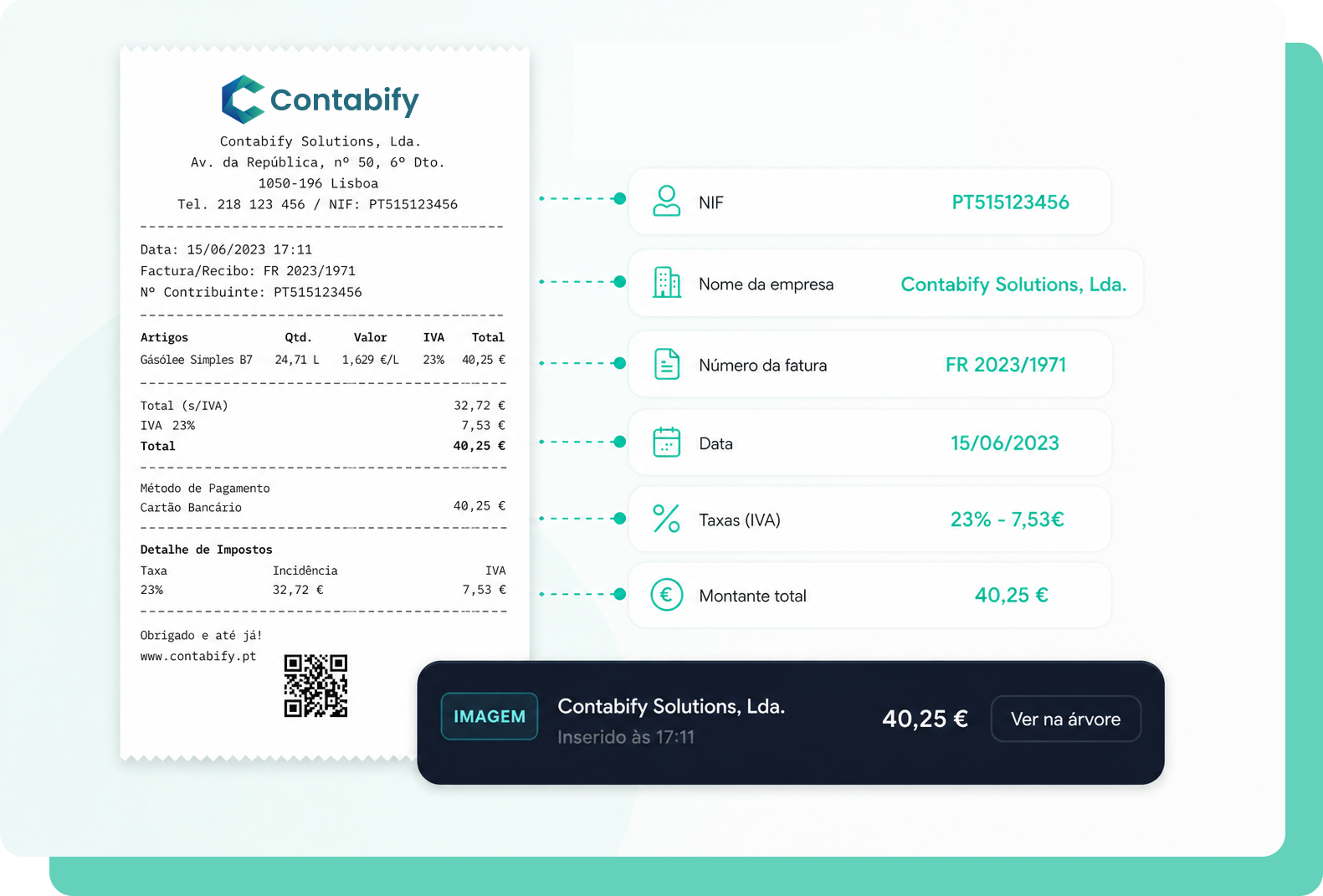Select "Factura/Recibo: FR 2023/1971" on the receipt
The height and width of the screenshot is (896, 1323).
tap(248, 271)
